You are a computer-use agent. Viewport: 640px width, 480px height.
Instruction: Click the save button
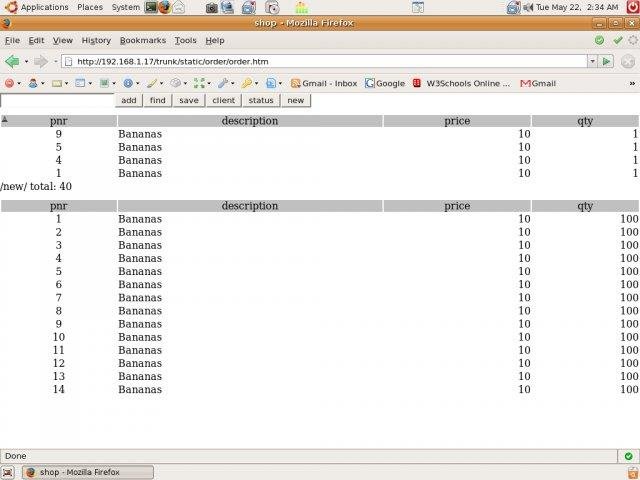click(x=189, y=100)
